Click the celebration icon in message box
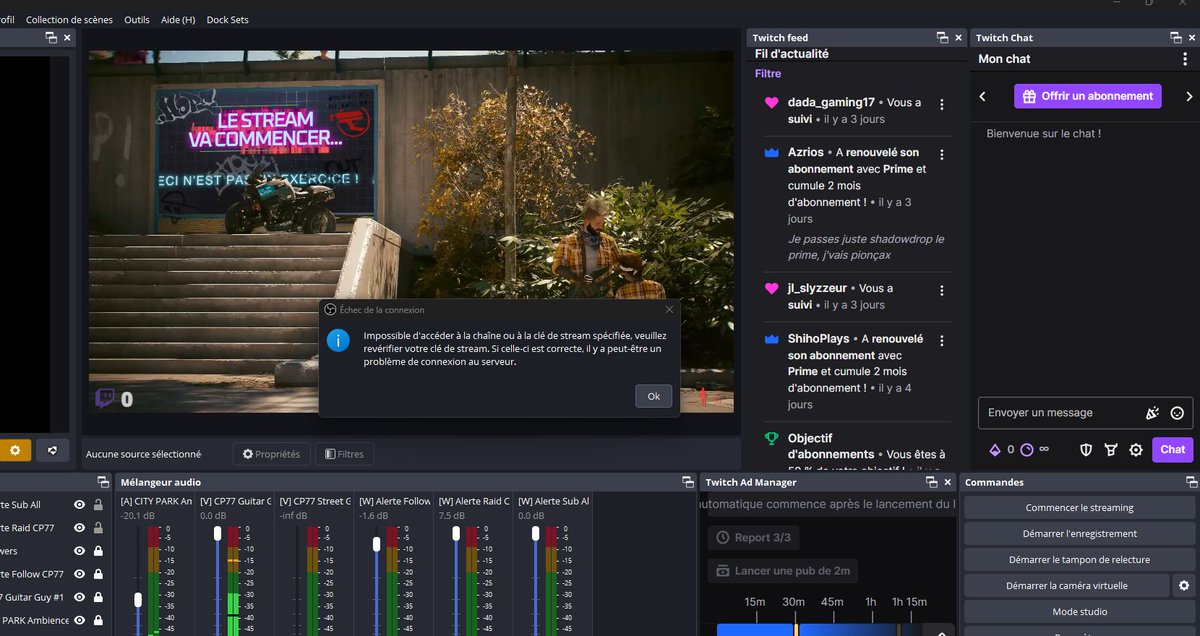This screenshot has width=1200, height=636. point(1152,413)
